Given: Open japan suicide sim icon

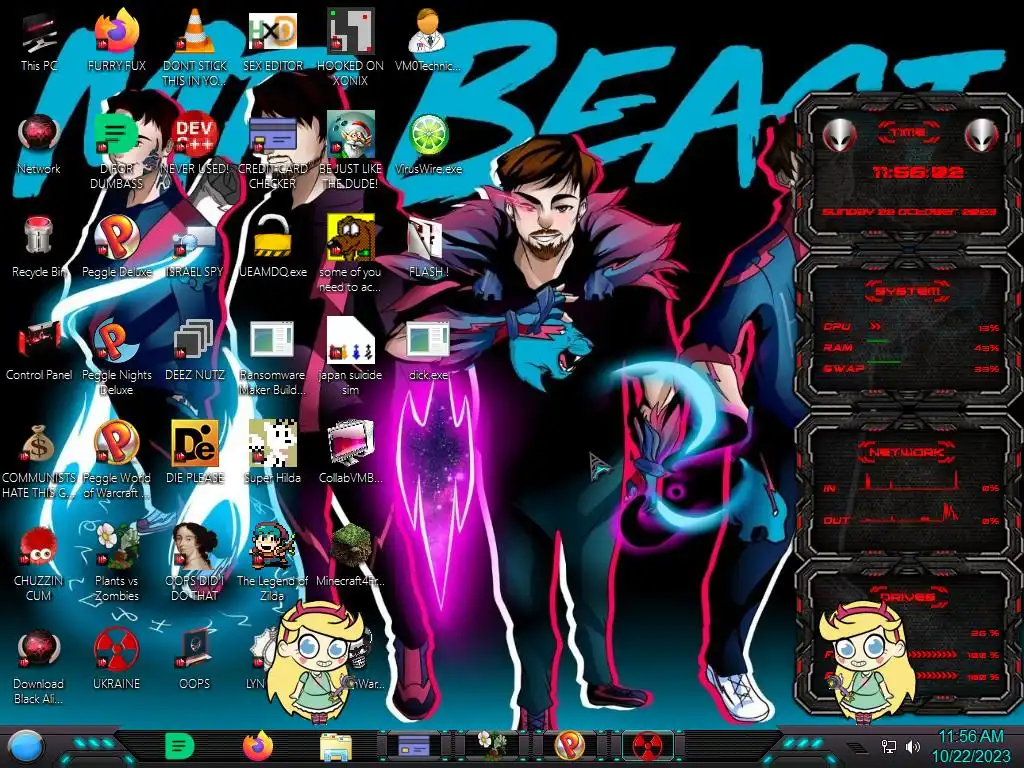Looking at the screenshot, I should (351, 341).
